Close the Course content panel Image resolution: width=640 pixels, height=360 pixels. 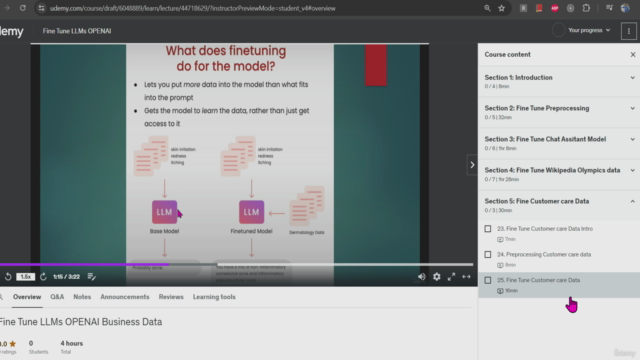[633, 54]
